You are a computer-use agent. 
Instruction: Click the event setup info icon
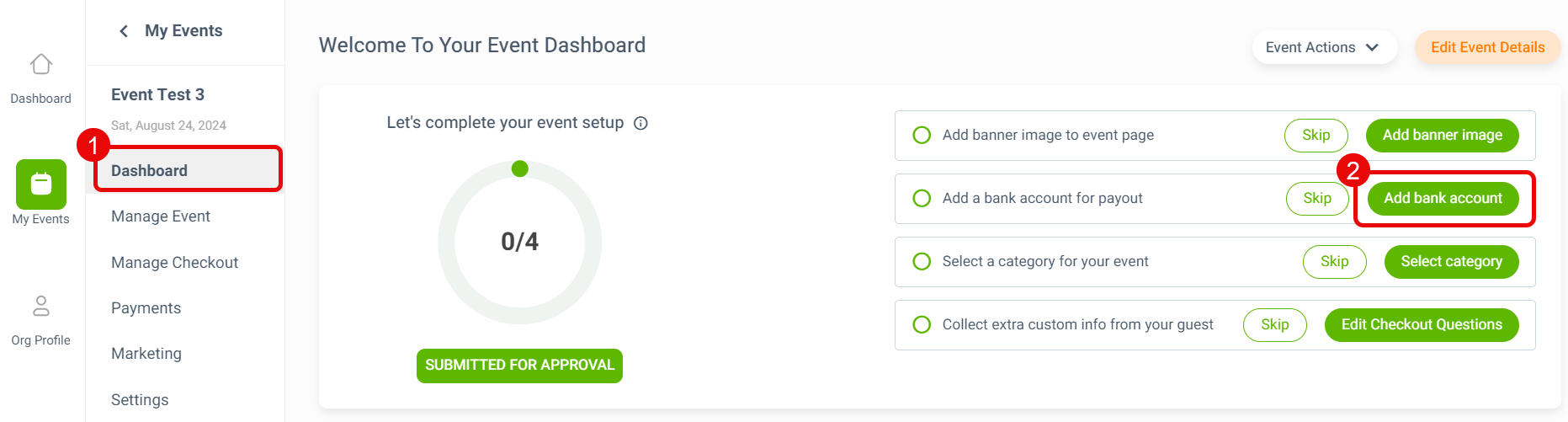point(640,123)
